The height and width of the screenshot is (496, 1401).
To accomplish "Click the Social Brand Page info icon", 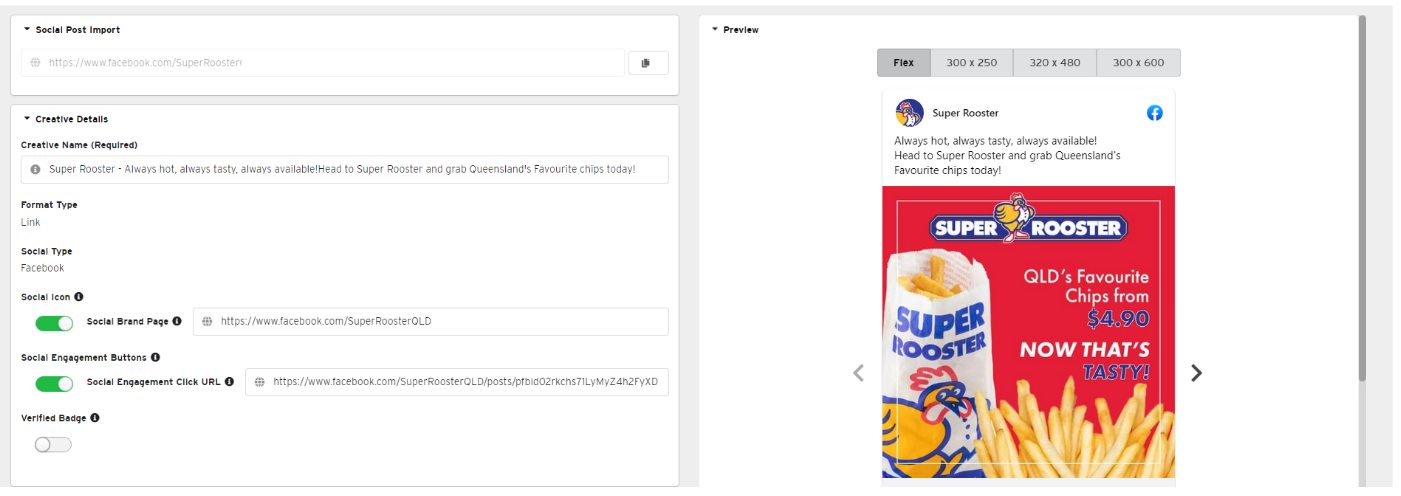I will [177, 321].
